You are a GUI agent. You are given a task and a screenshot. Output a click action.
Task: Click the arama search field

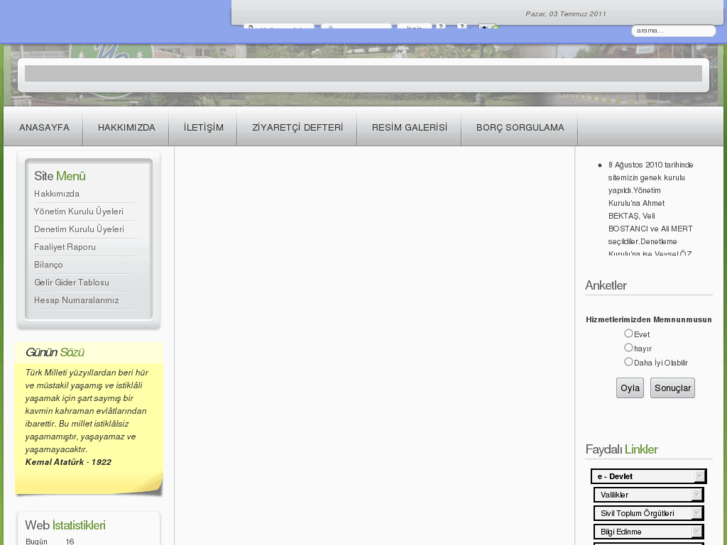(673, 31)
